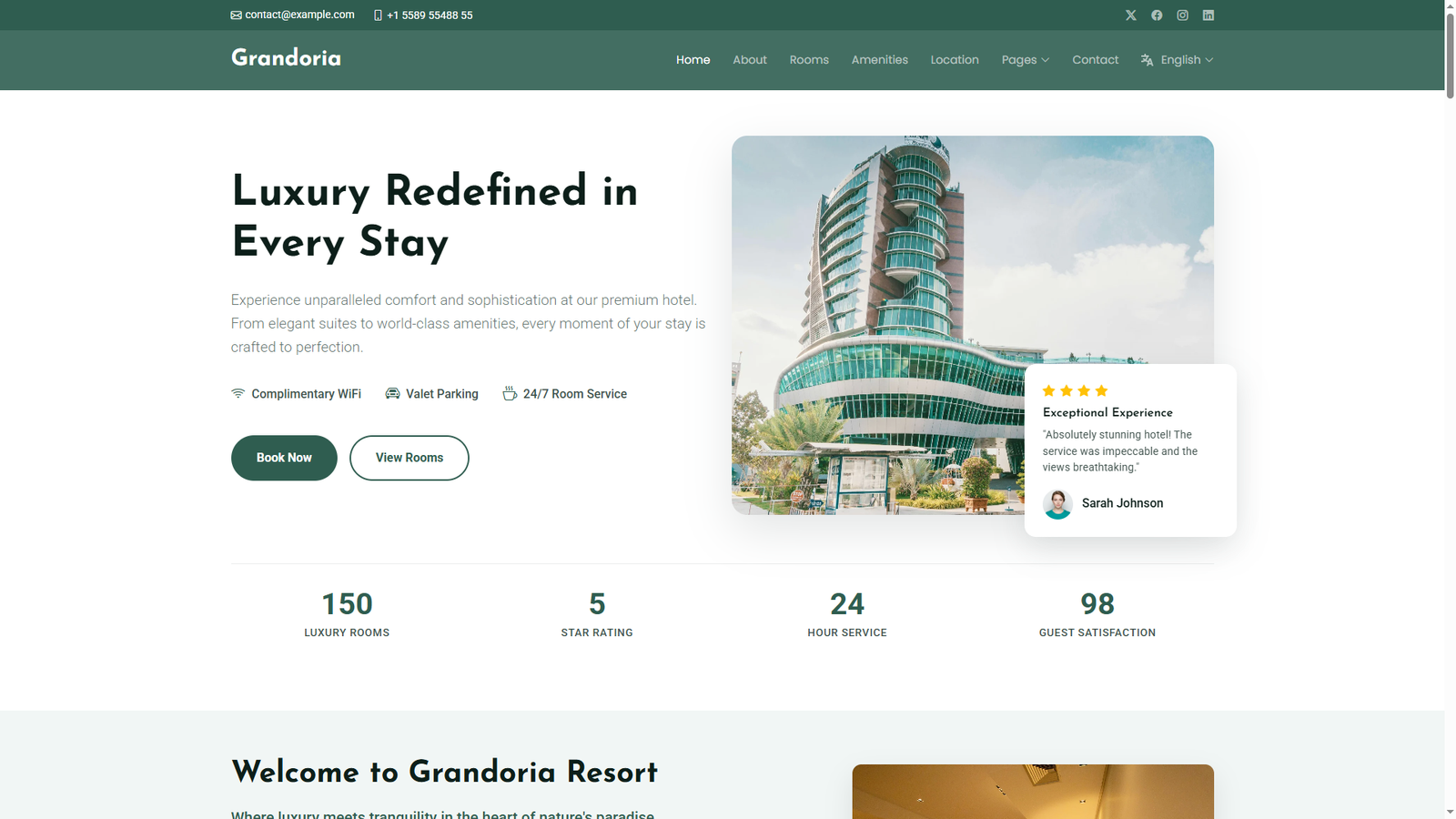Click the translate icon next to English
The height and width of the screenshot is (819, 1456).
[1147, 60]
